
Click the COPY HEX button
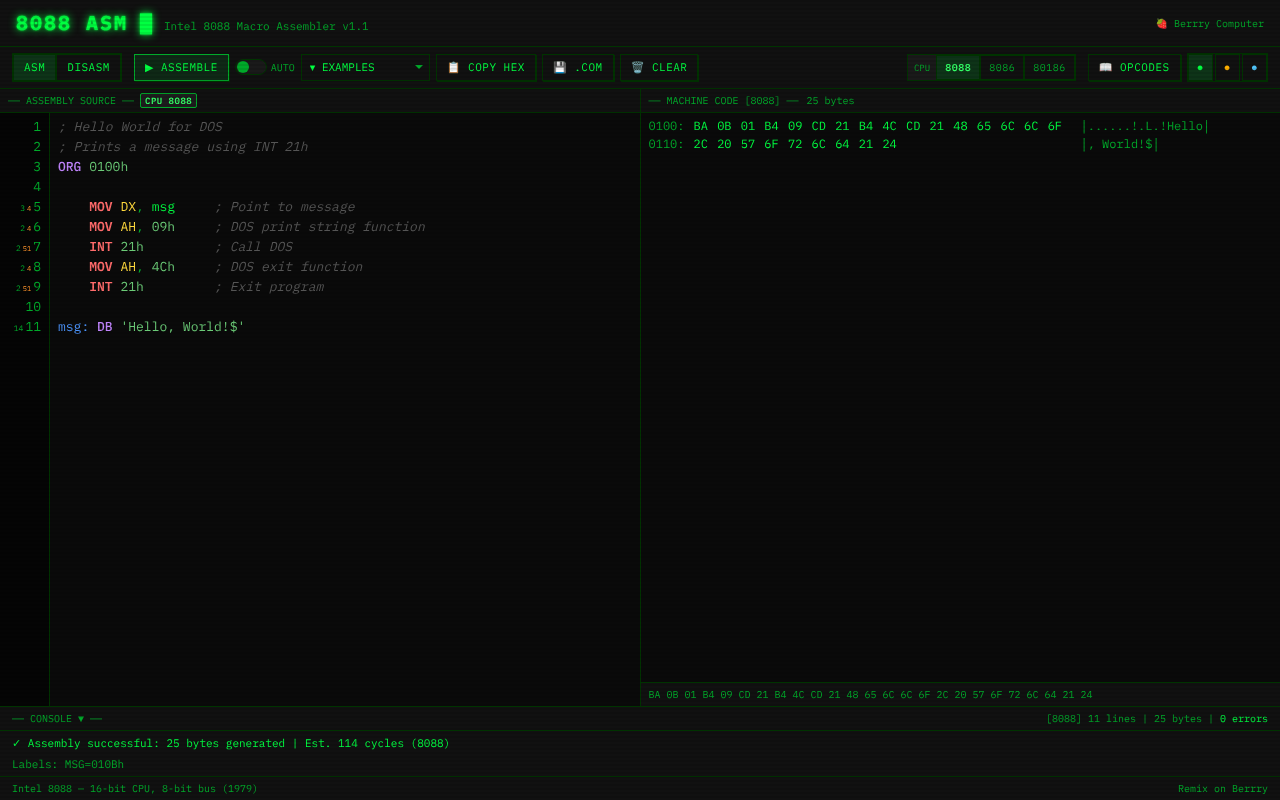(486, 68)
